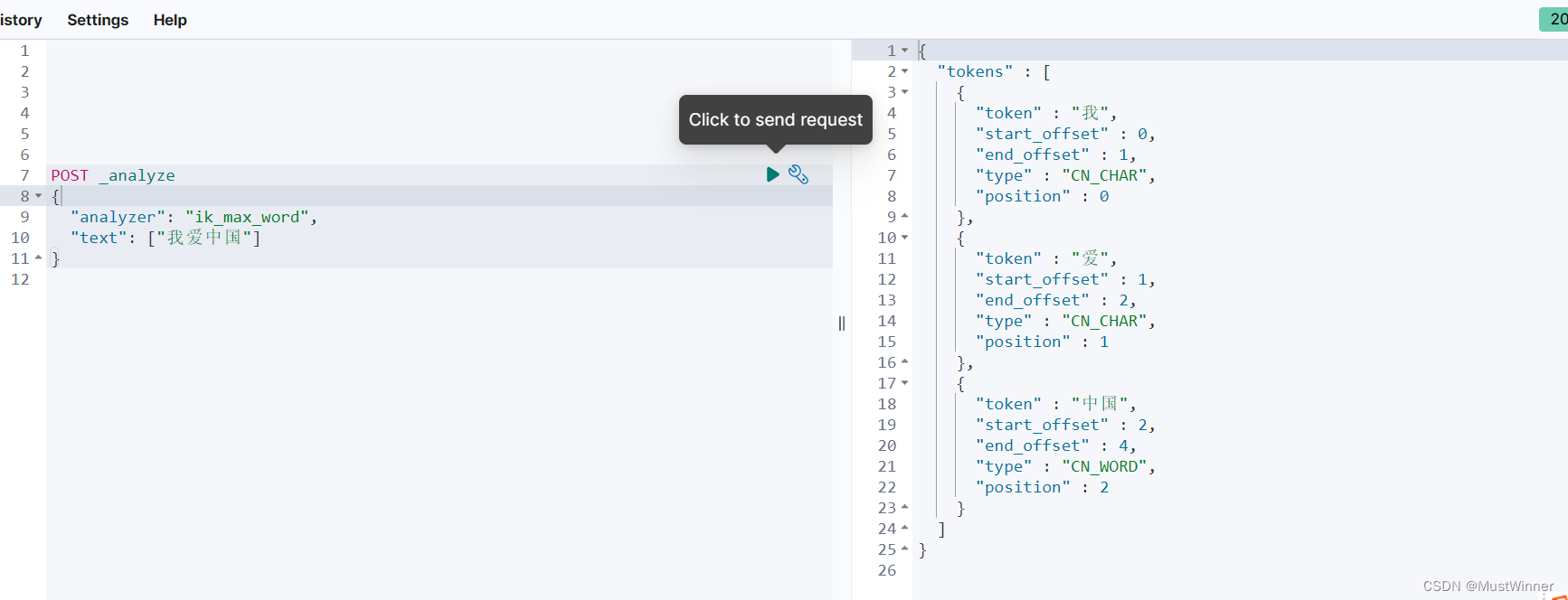Click "position" : 0 in response
1568x600 pixels.
[x=1042, y=196]
